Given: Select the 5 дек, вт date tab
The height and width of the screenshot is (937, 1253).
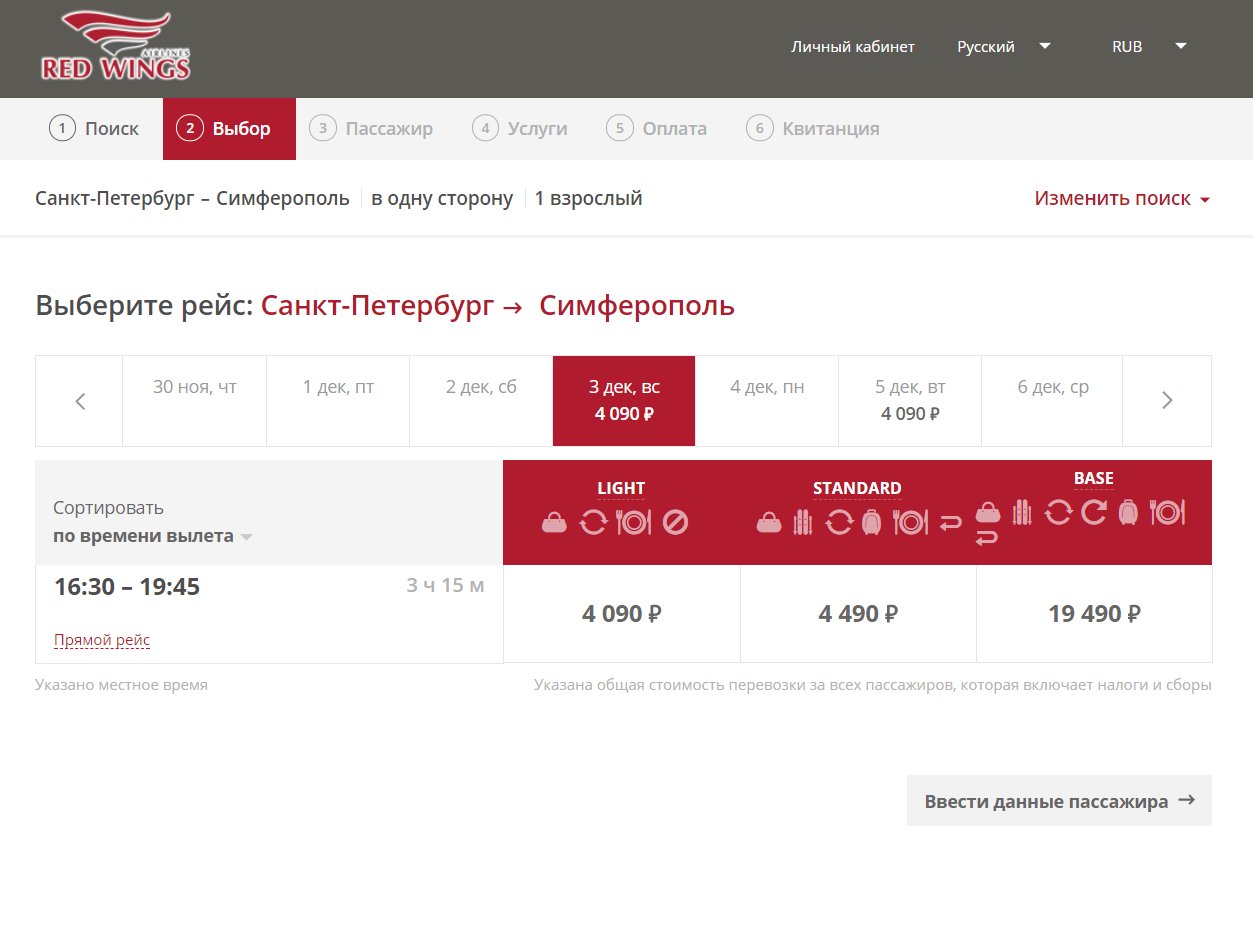Looking at the screenshot, I should click(x=910, y=401).
